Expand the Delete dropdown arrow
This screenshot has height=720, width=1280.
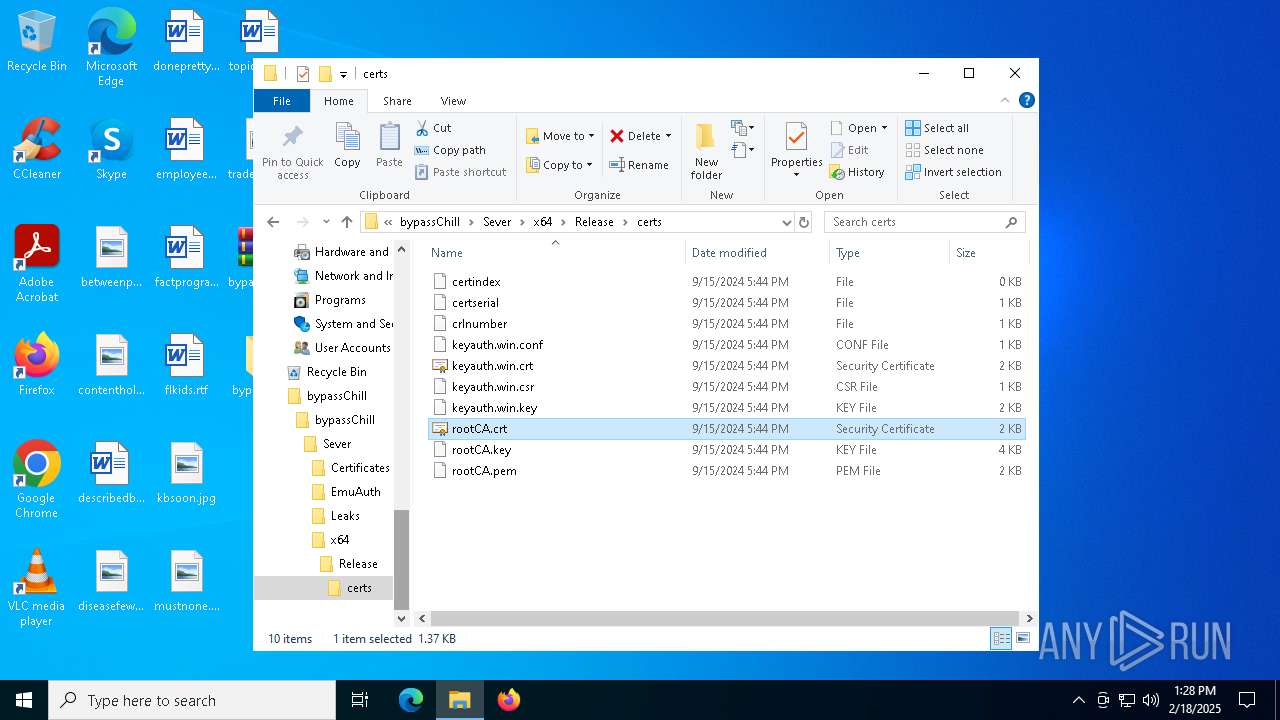(x=668, y=136)
